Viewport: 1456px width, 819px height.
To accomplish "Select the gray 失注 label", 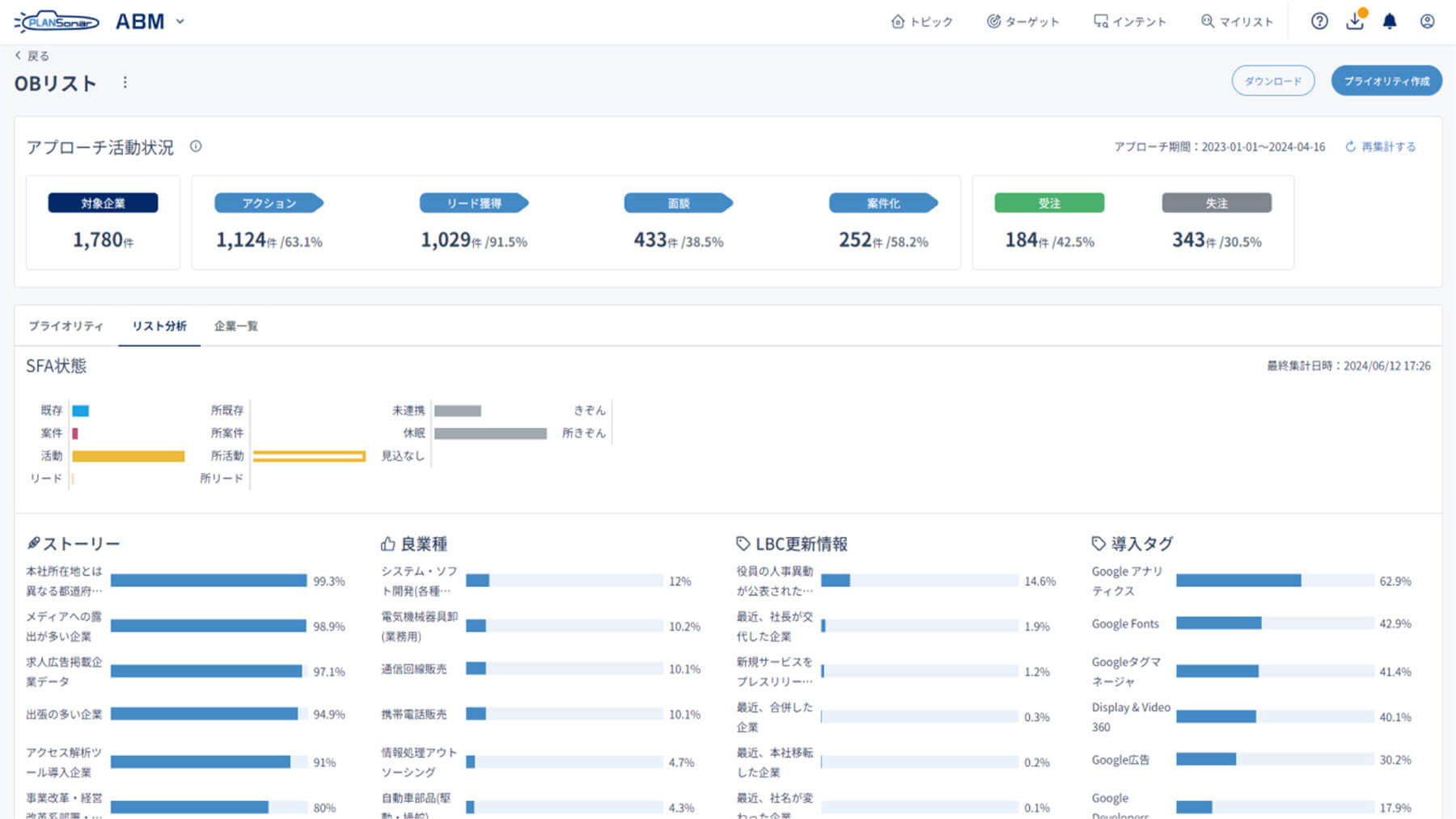I will [x=1217, y=203].
